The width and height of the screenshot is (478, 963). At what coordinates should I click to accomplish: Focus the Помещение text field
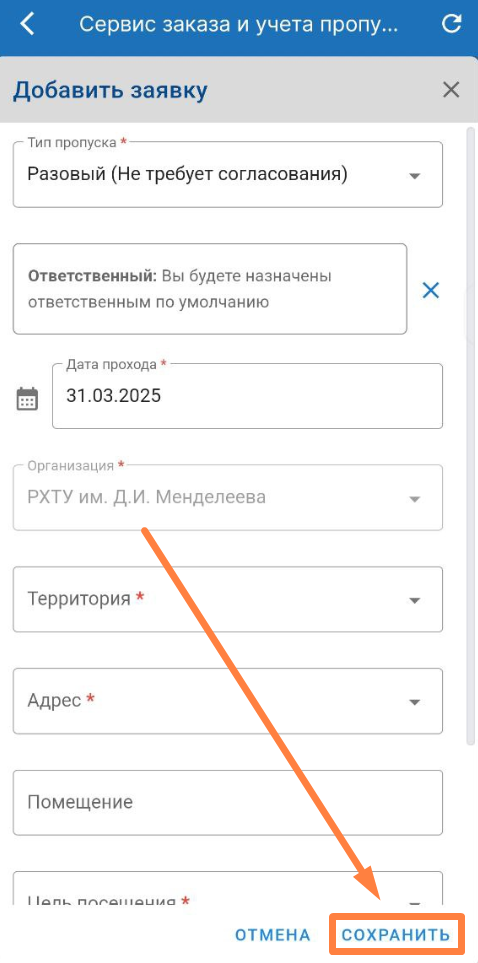(228, 803)
